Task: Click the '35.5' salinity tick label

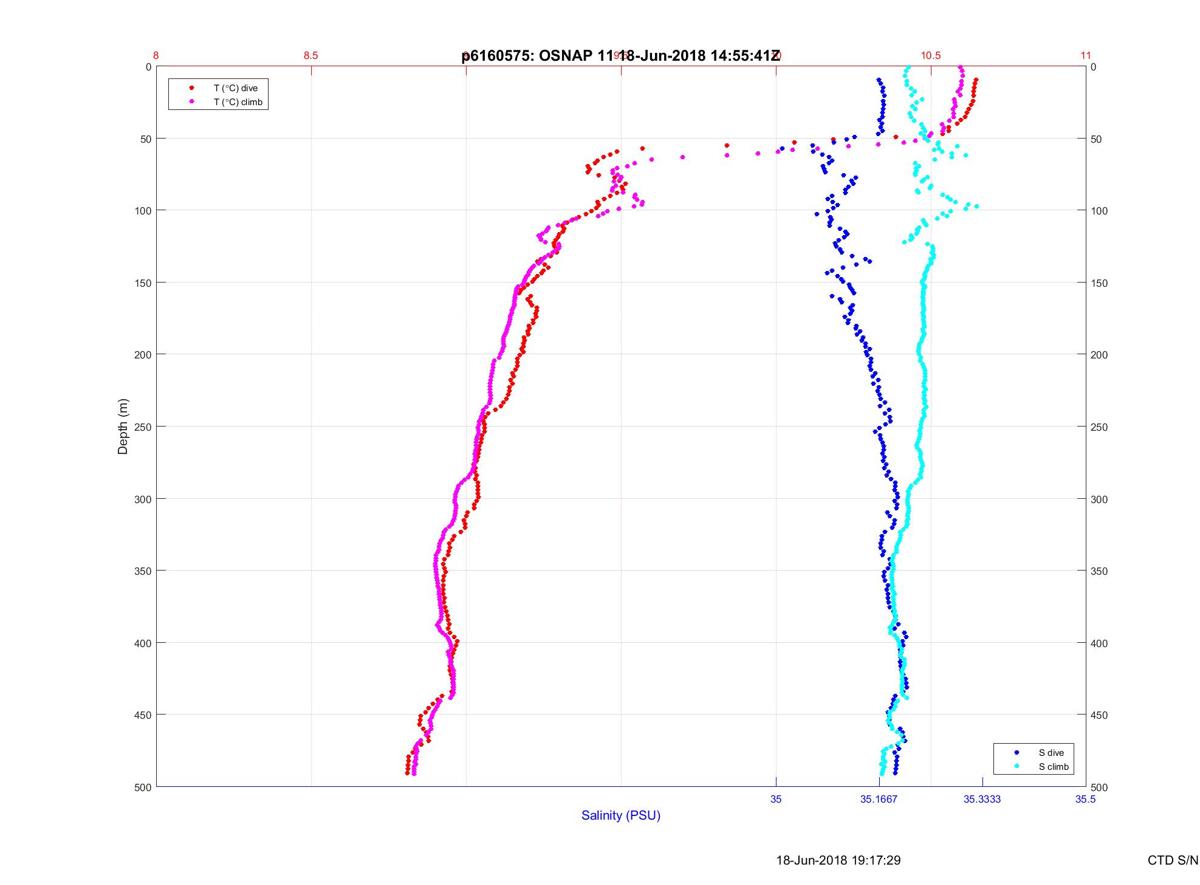Action: click(1085, 799)
